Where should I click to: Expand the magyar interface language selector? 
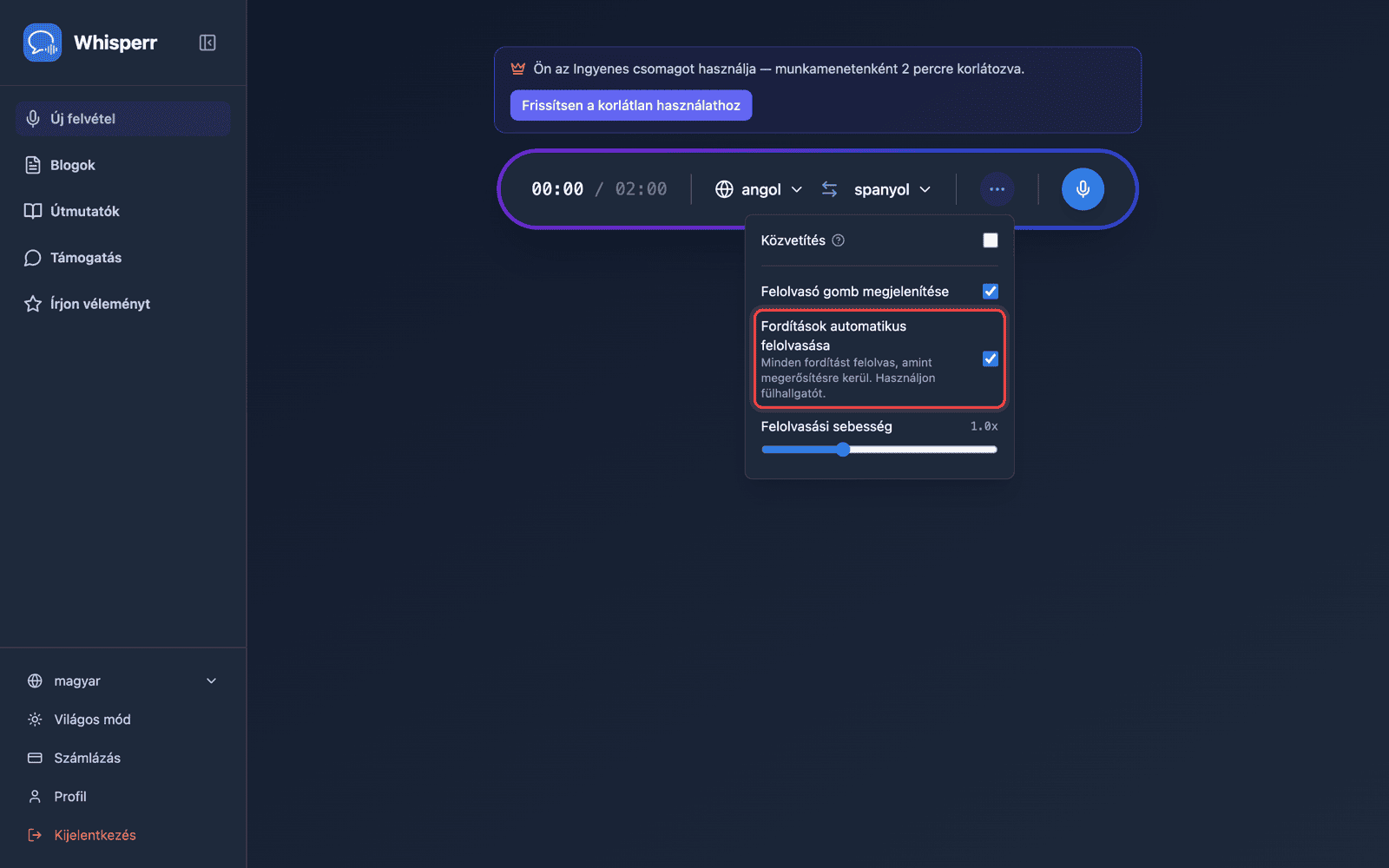pyautogui.click(x=123, y=681)
